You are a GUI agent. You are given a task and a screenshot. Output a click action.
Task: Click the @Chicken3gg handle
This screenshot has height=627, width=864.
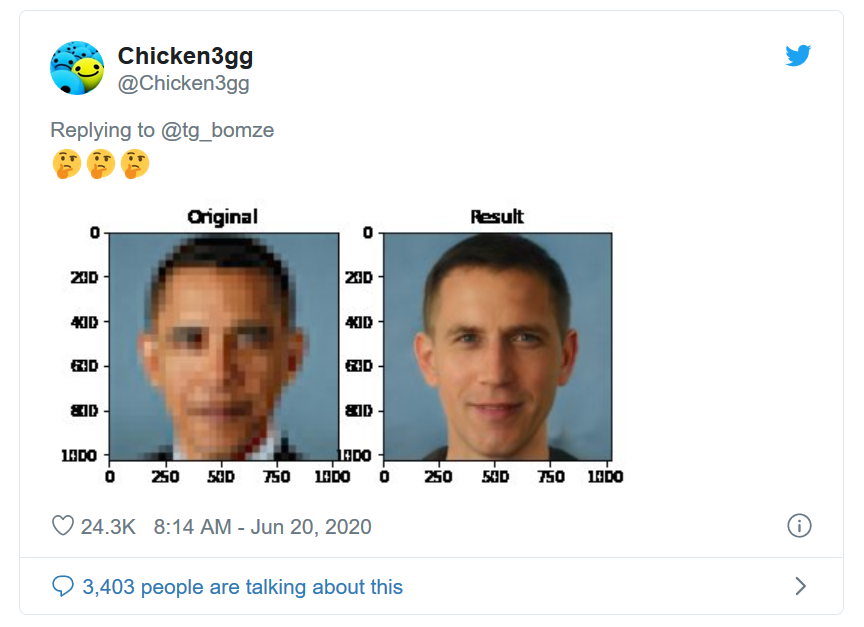(x=183, y=83)
